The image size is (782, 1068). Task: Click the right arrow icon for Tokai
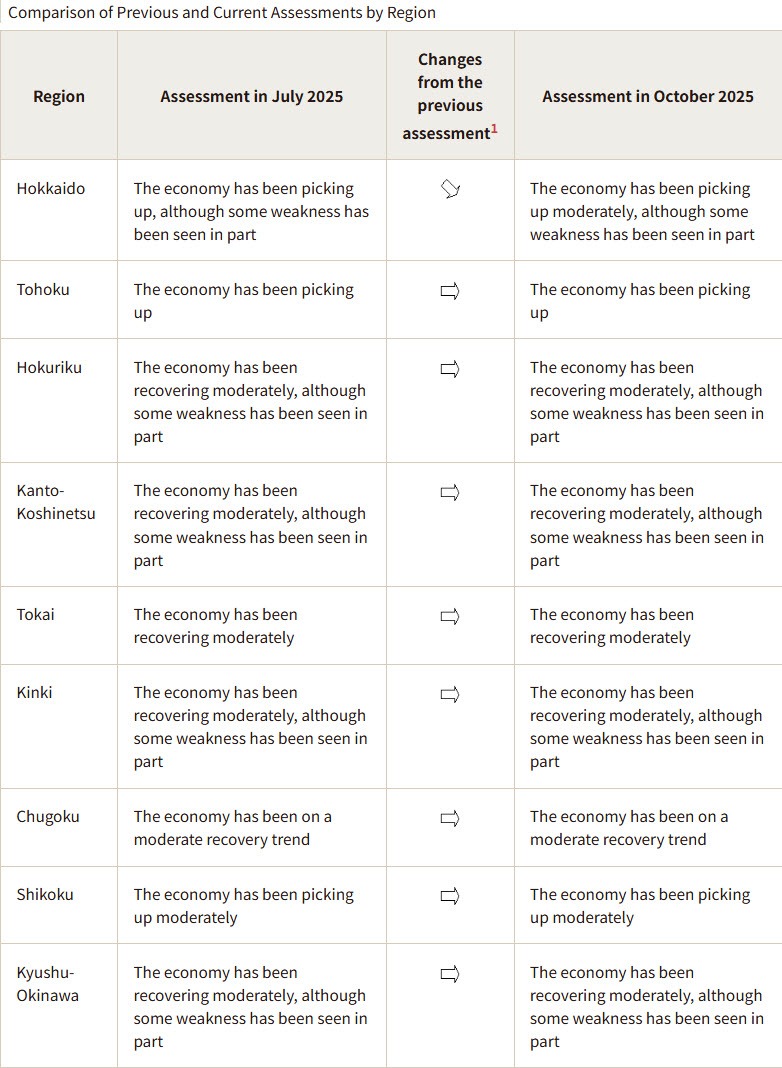[x=450, y=616]
